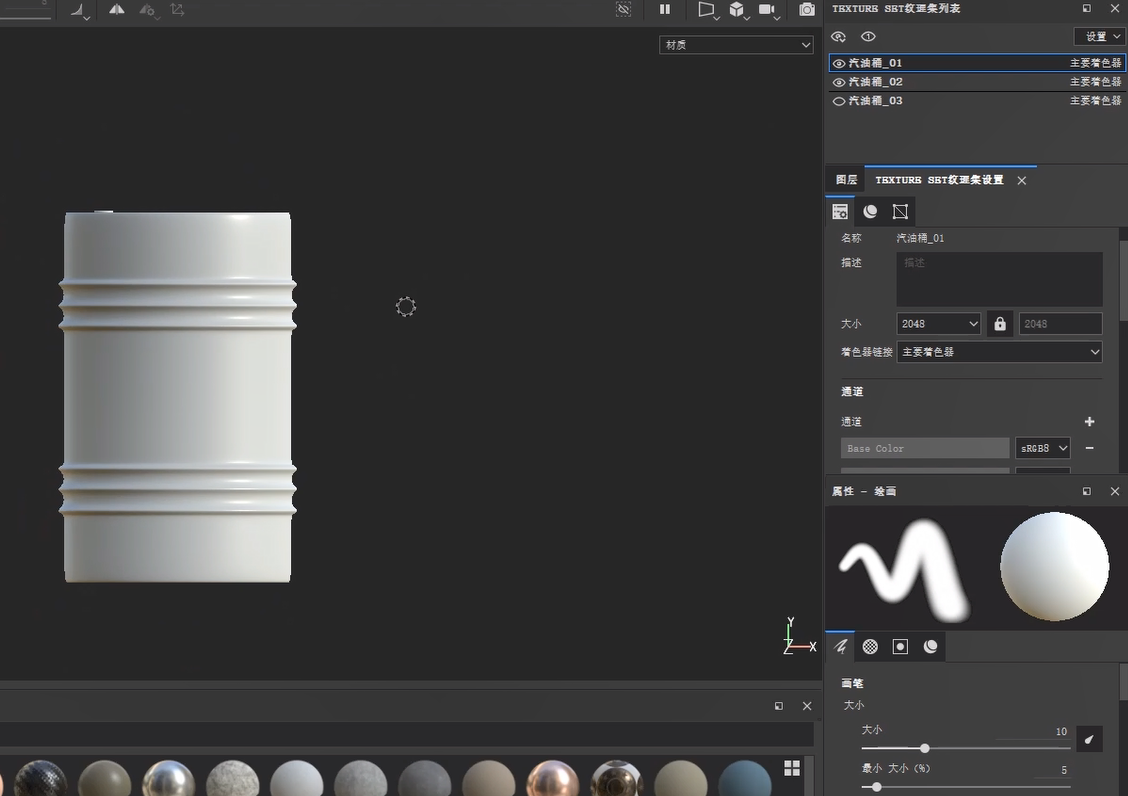
Task: Open the sRGB8 format dropdown
Action: coord(1043,448)
